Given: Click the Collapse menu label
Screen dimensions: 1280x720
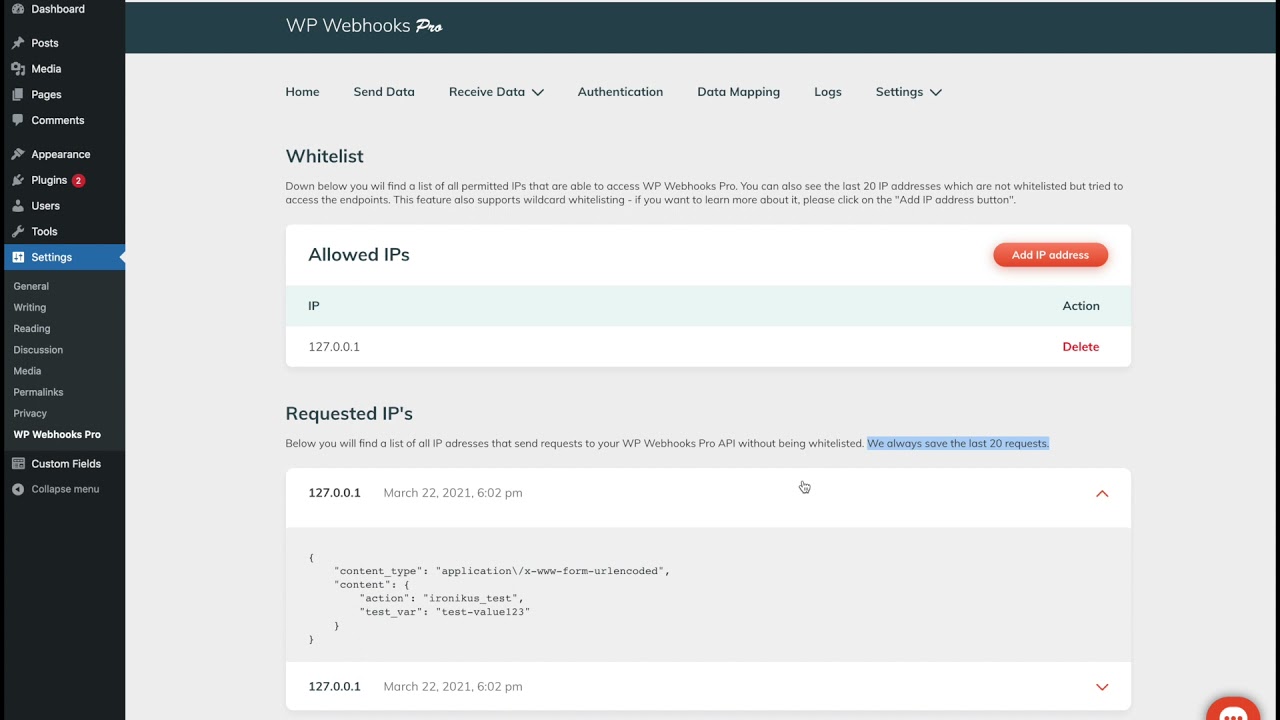Looking at the screenshot, I should [65, 489].
